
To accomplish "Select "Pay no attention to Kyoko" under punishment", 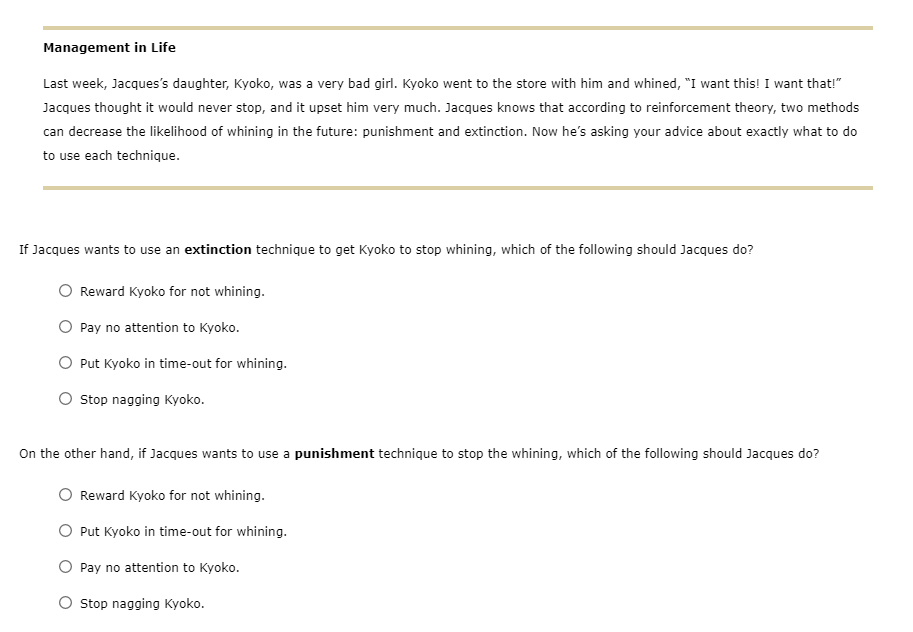I will pos(65,566).
